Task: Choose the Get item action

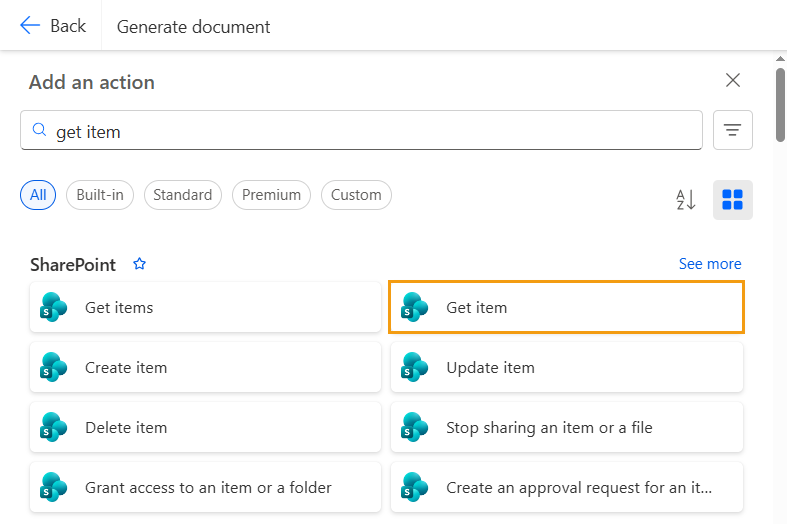Action: tap(567, 307)
